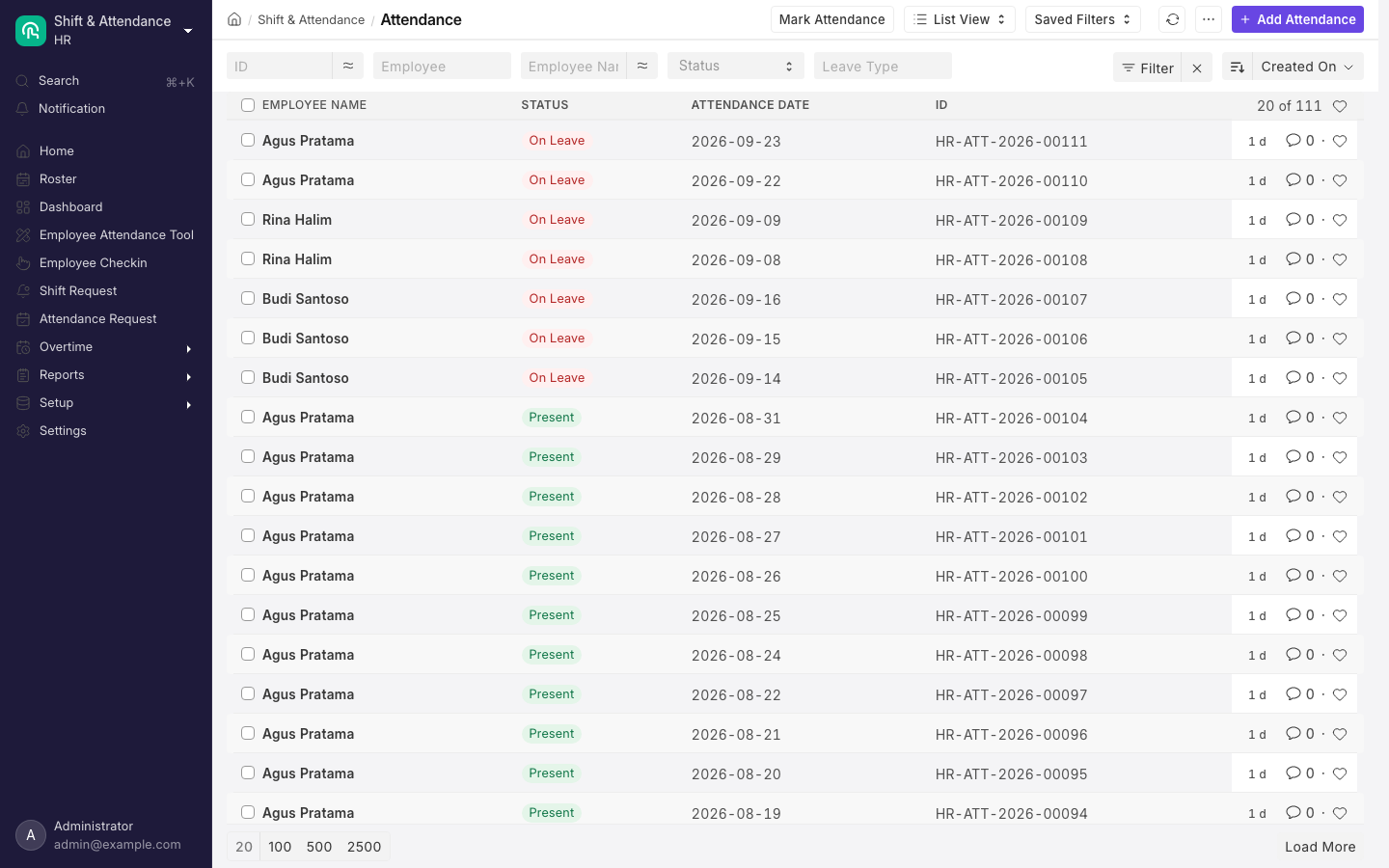Click comment bubble on HR-ATT-2026-00100 row

tap(1294, 576)
